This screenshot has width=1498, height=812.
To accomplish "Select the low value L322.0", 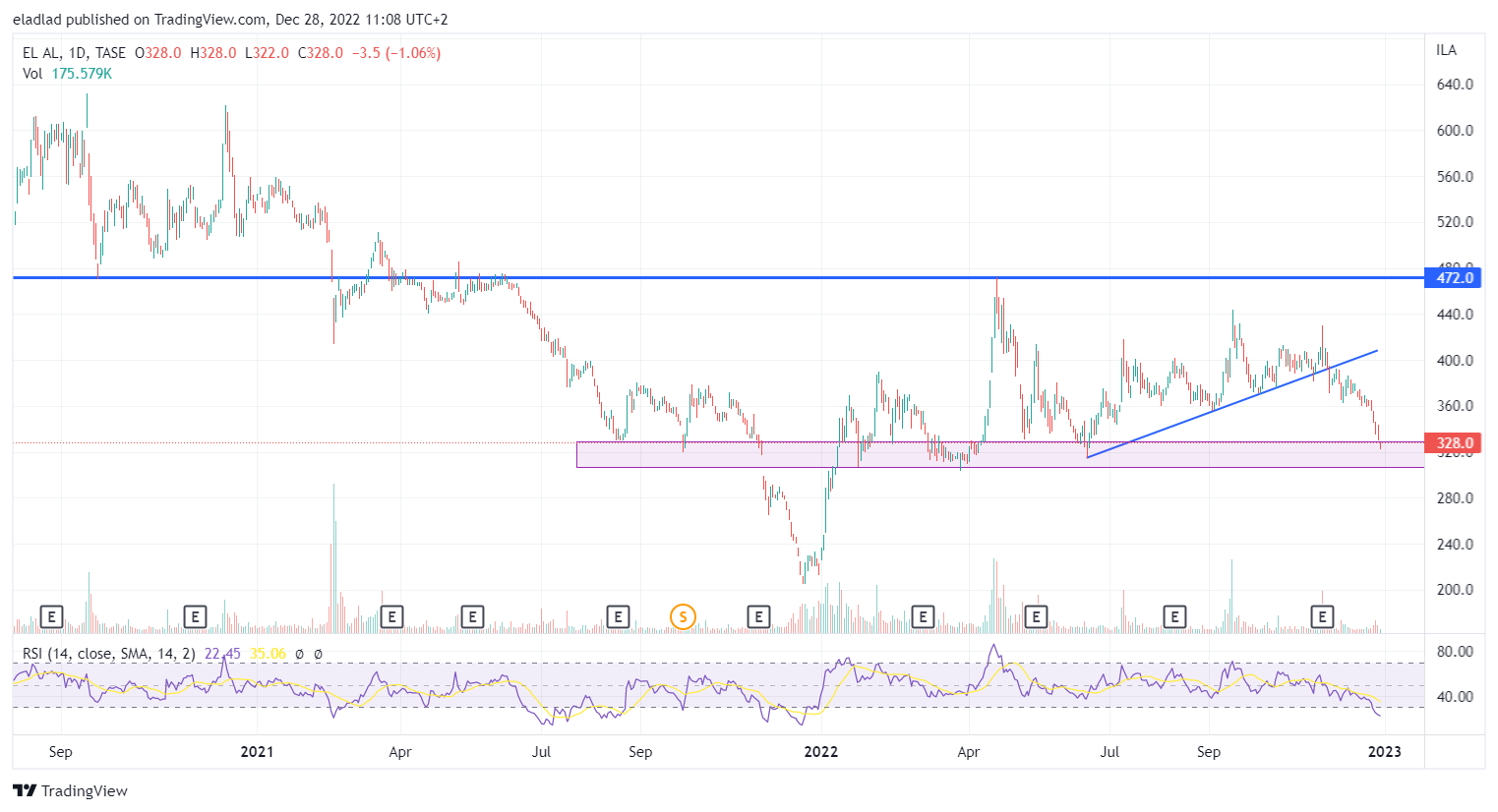I will point(268,53).
